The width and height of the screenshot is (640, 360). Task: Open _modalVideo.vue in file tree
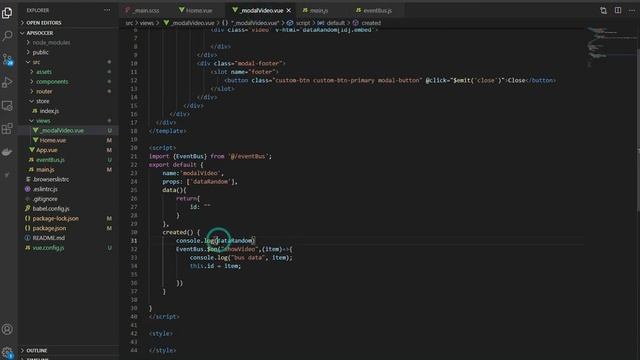coord(62,131)
